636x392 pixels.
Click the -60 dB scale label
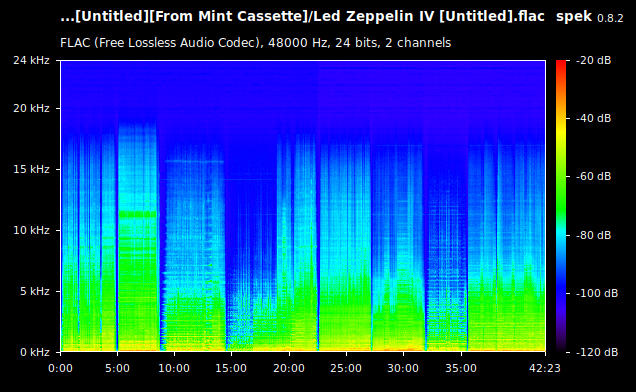click(x=593, y=177)
